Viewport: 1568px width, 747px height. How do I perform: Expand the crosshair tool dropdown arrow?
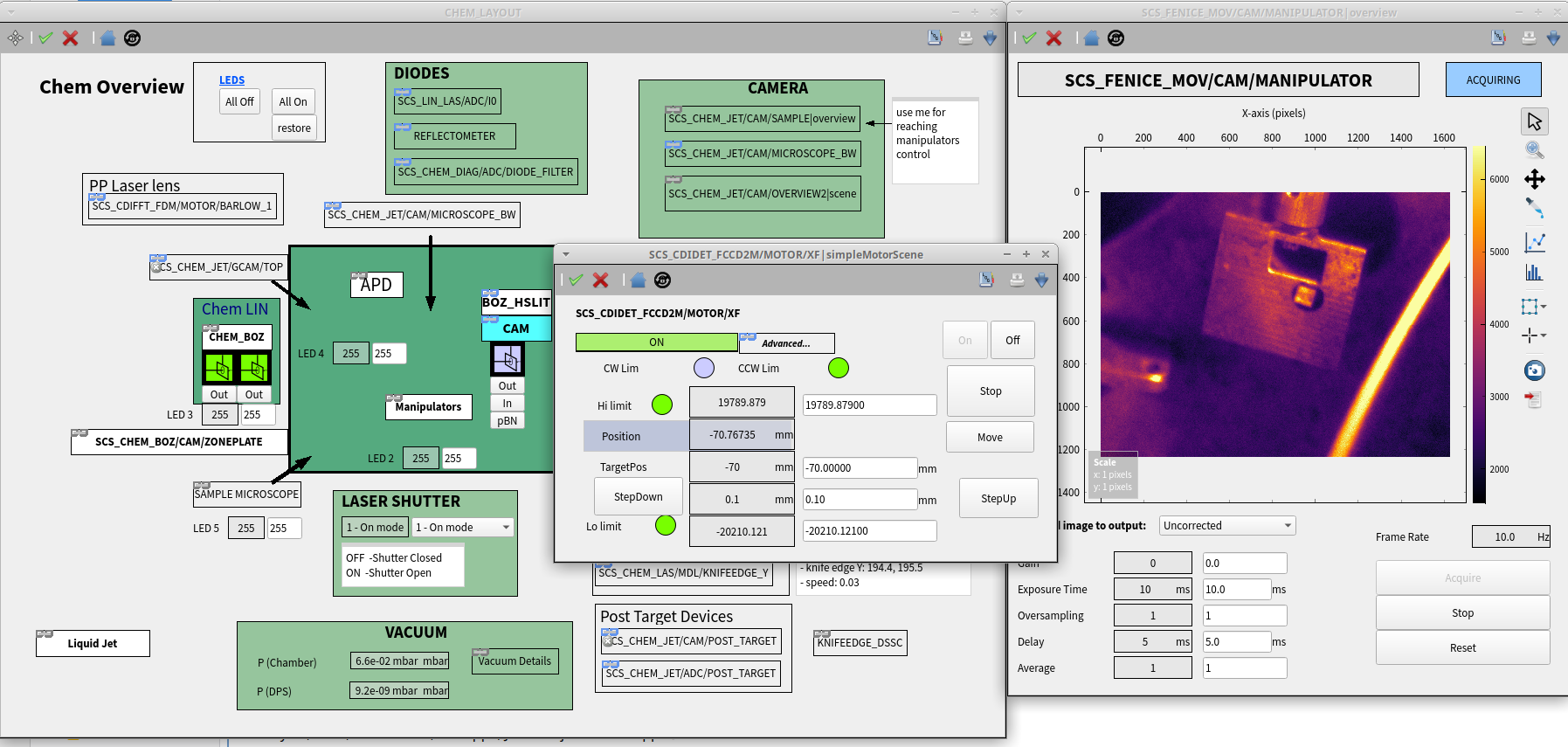click(x=1544, y=335)
